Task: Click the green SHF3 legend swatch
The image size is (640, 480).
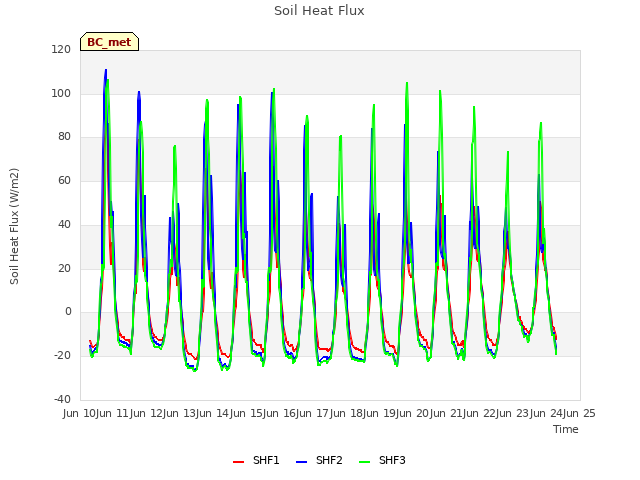Action: tap(364, 462)
